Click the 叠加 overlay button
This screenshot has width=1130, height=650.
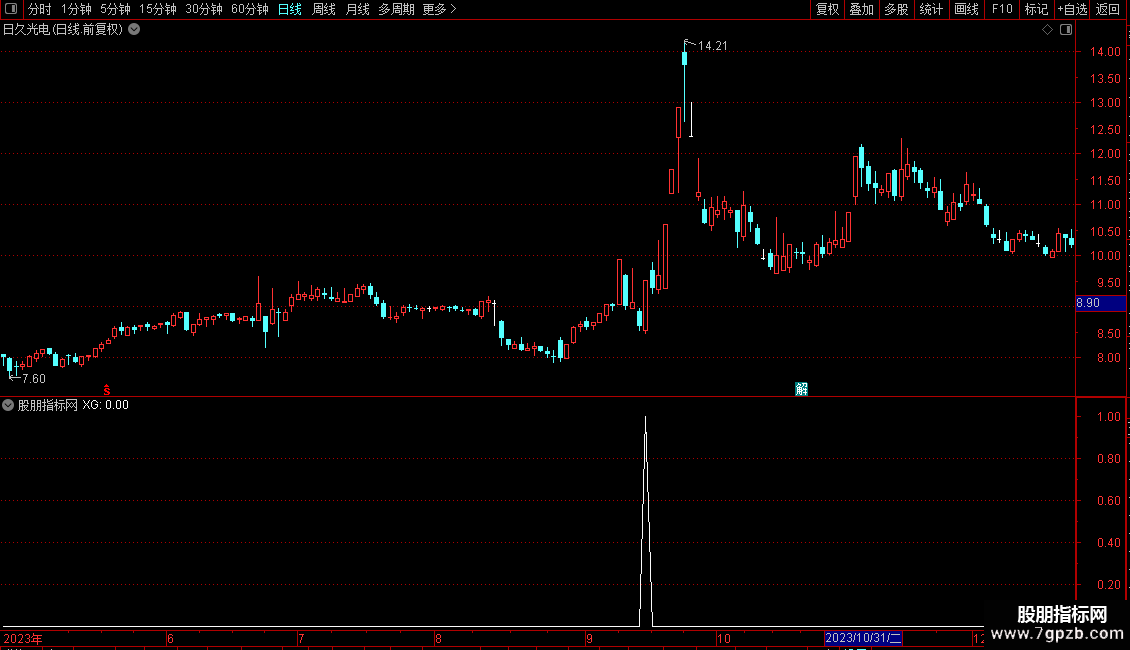[862, 9]
